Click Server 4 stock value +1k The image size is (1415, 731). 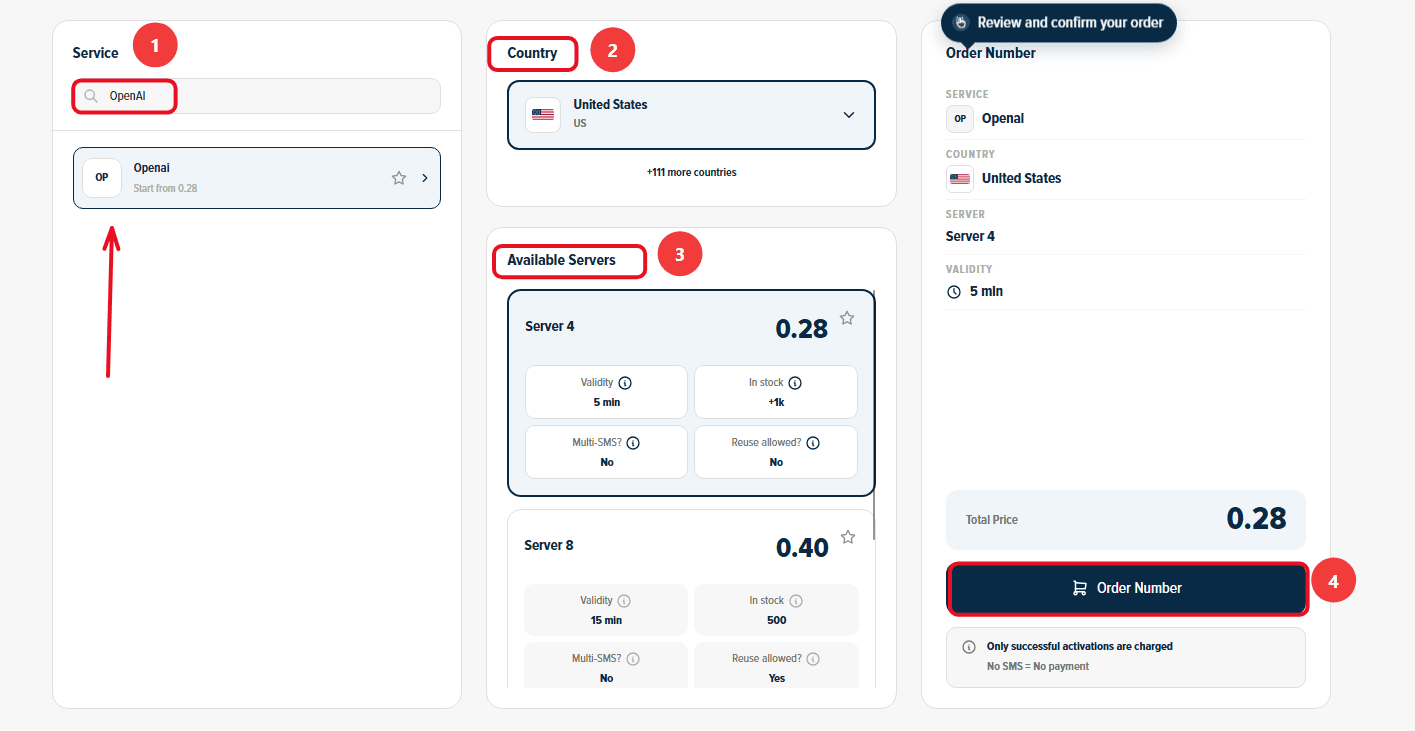[x=776, y=402]
